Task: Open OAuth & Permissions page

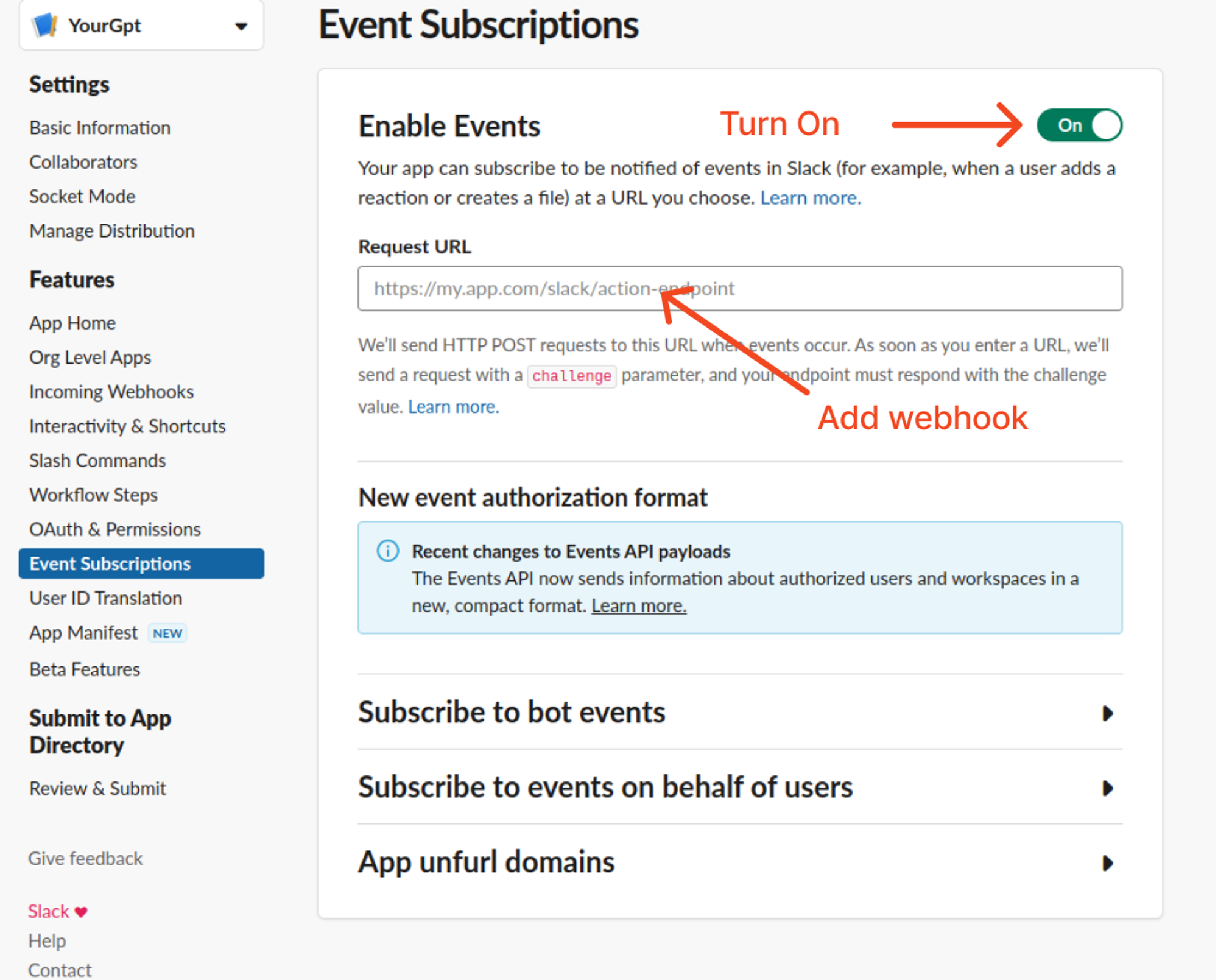Action: coord(115,529)
